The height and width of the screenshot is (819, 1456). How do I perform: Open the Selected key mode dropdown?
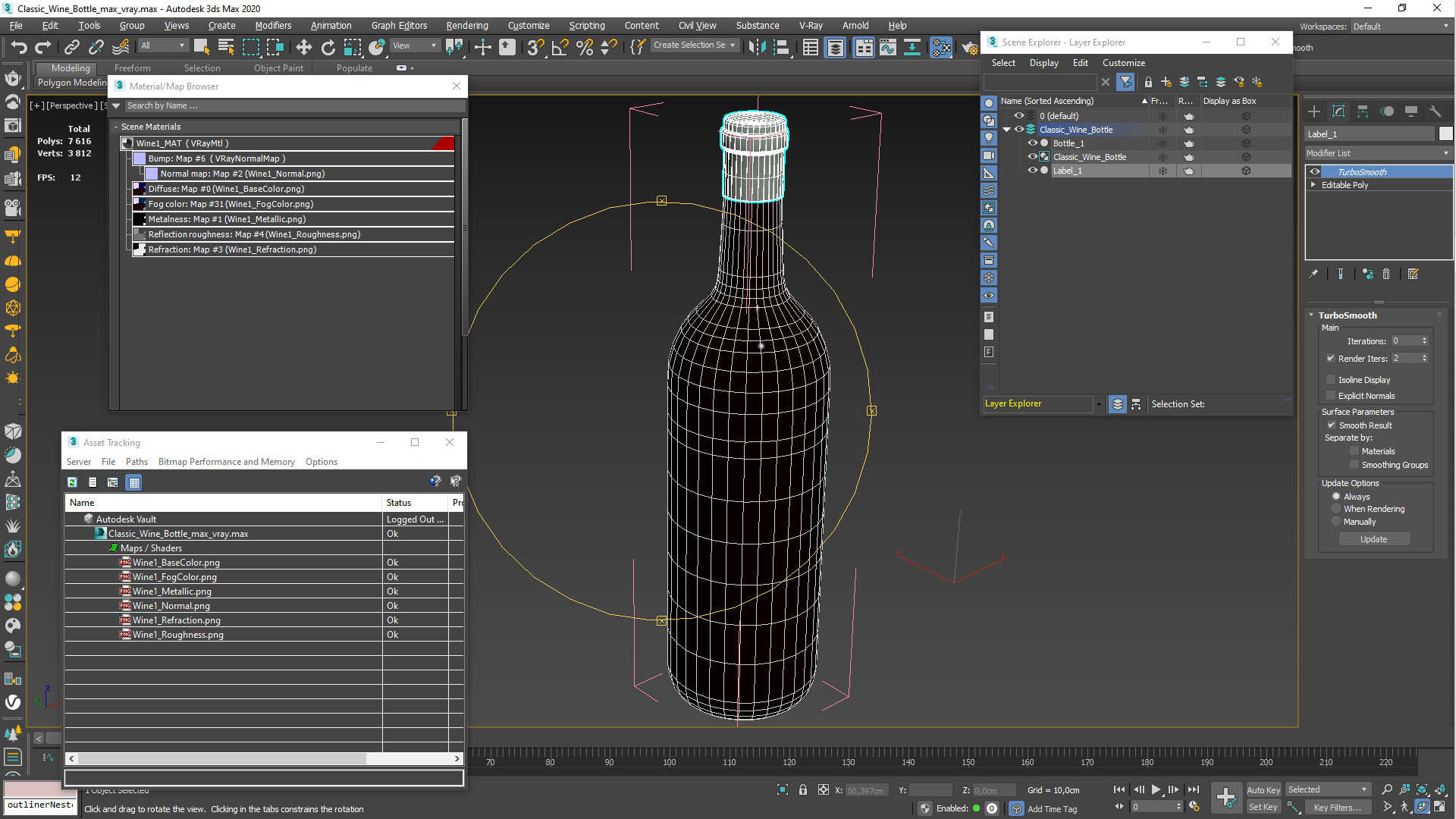click(1328, 790)
